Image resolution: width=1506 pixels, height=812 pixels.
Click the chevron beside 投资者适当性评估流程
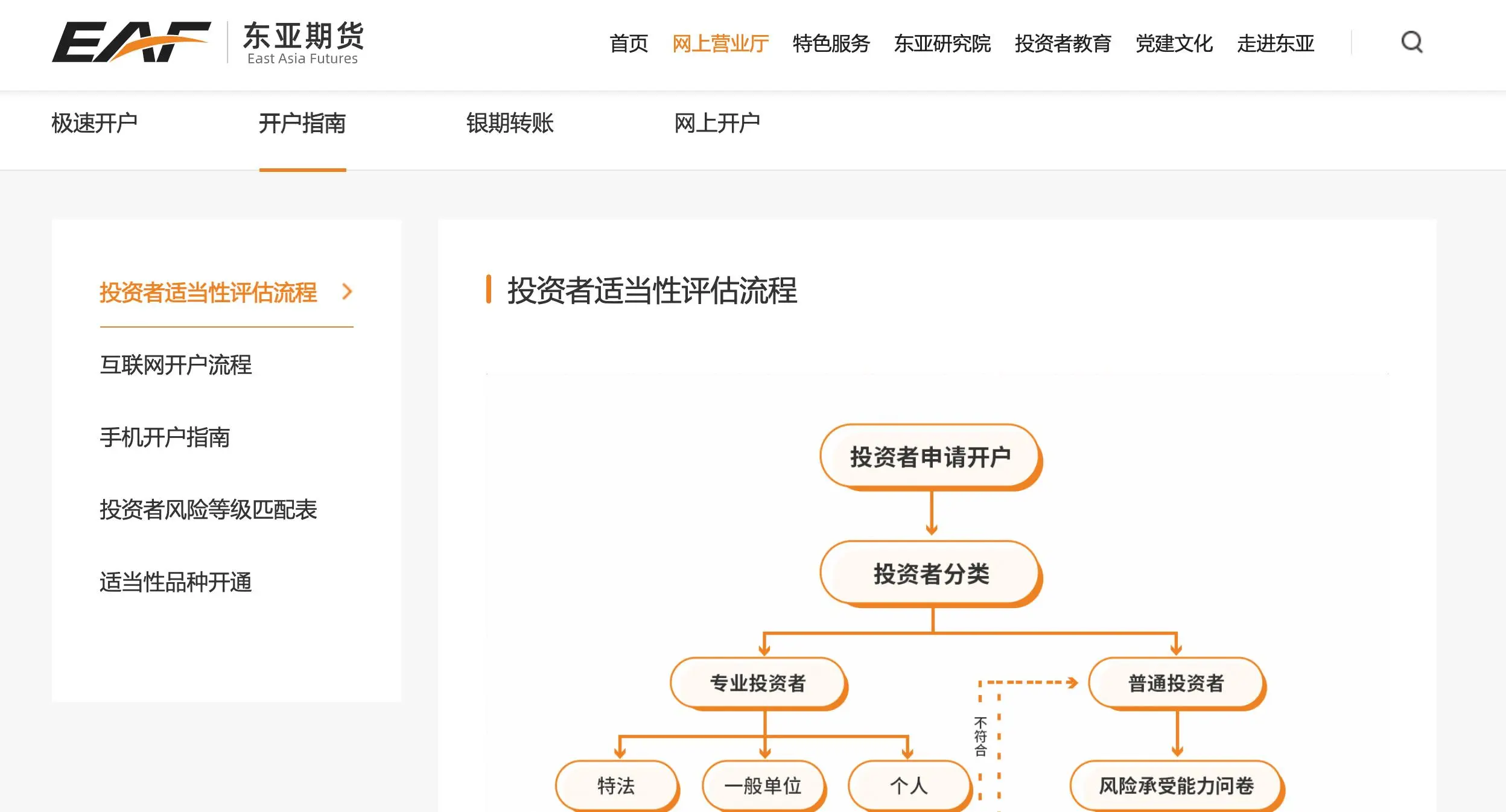[x=347, y=292]
